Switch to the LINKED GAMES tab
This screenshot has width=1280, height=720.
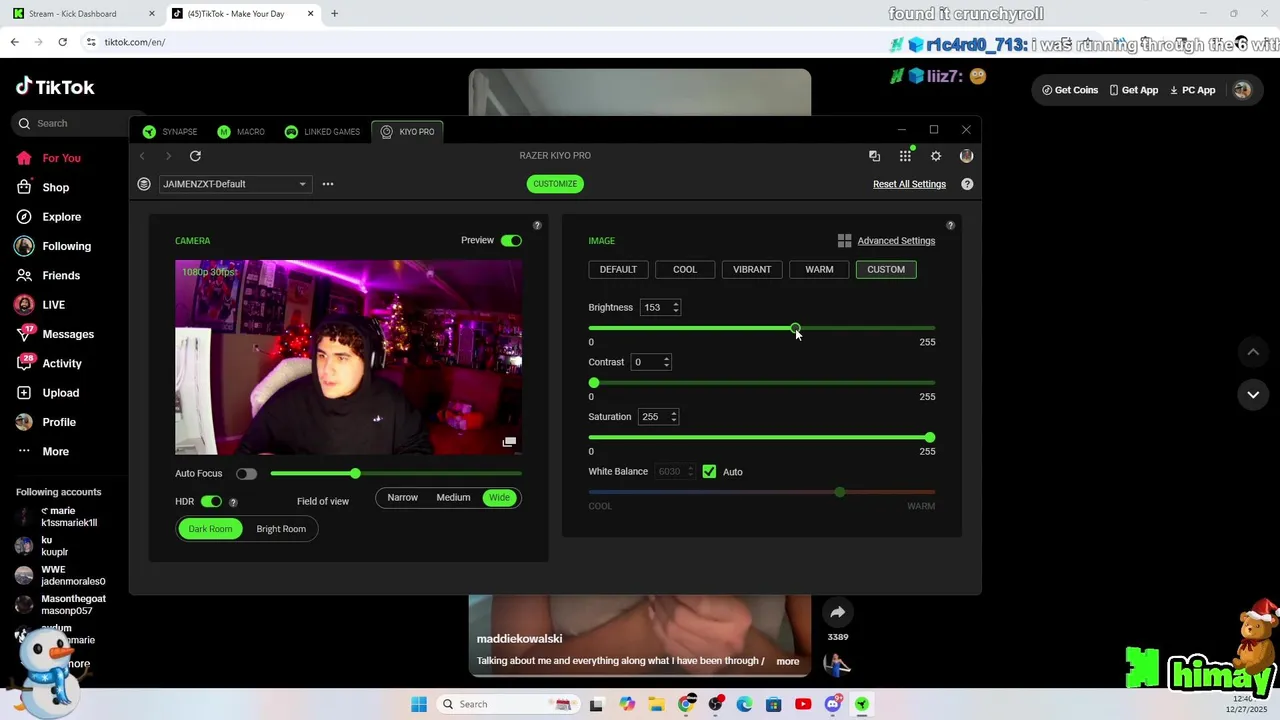pyautogui.click(x=321, y=132)
